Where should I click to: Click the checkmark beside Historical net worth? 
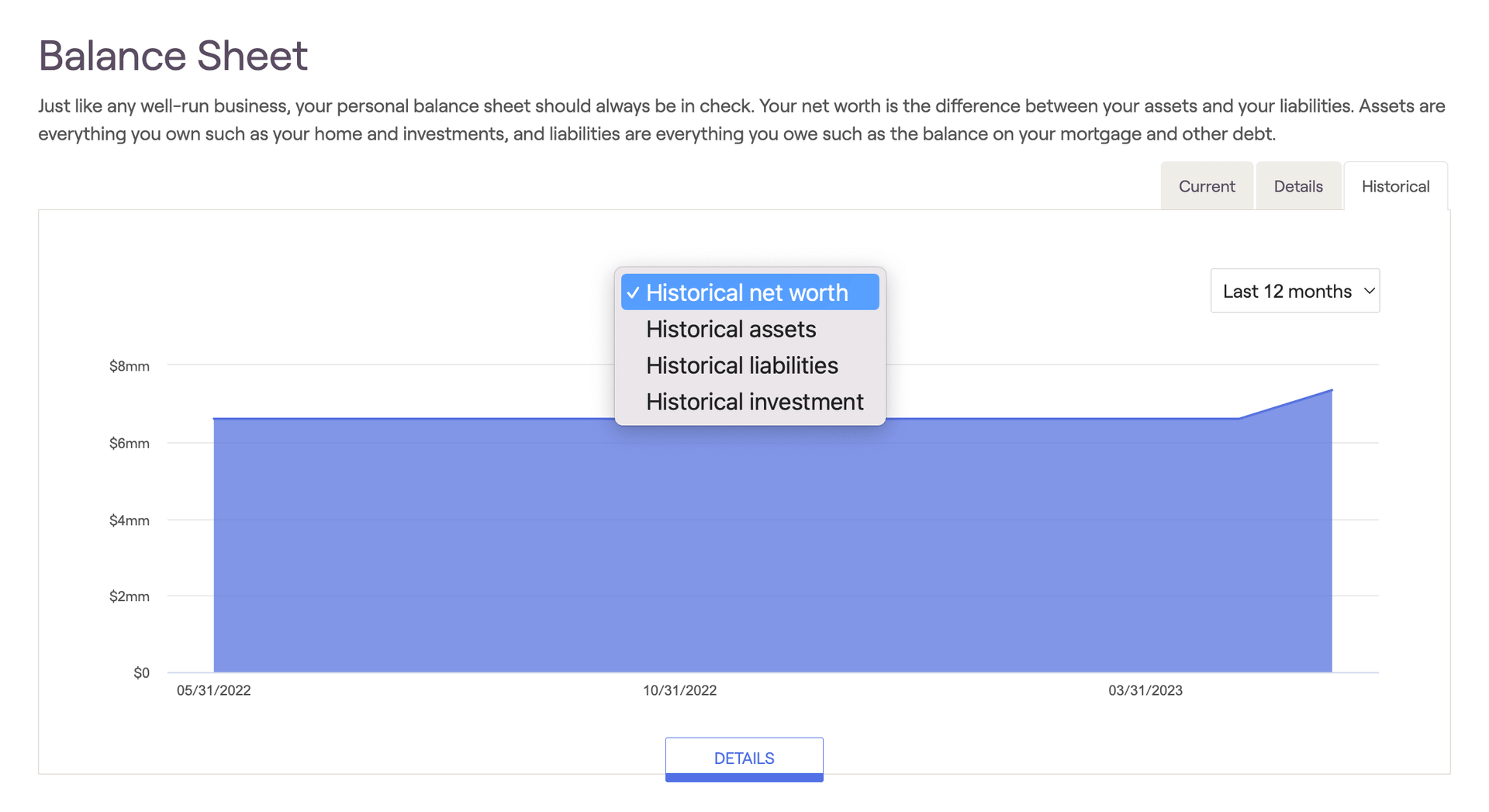point(633,293)
